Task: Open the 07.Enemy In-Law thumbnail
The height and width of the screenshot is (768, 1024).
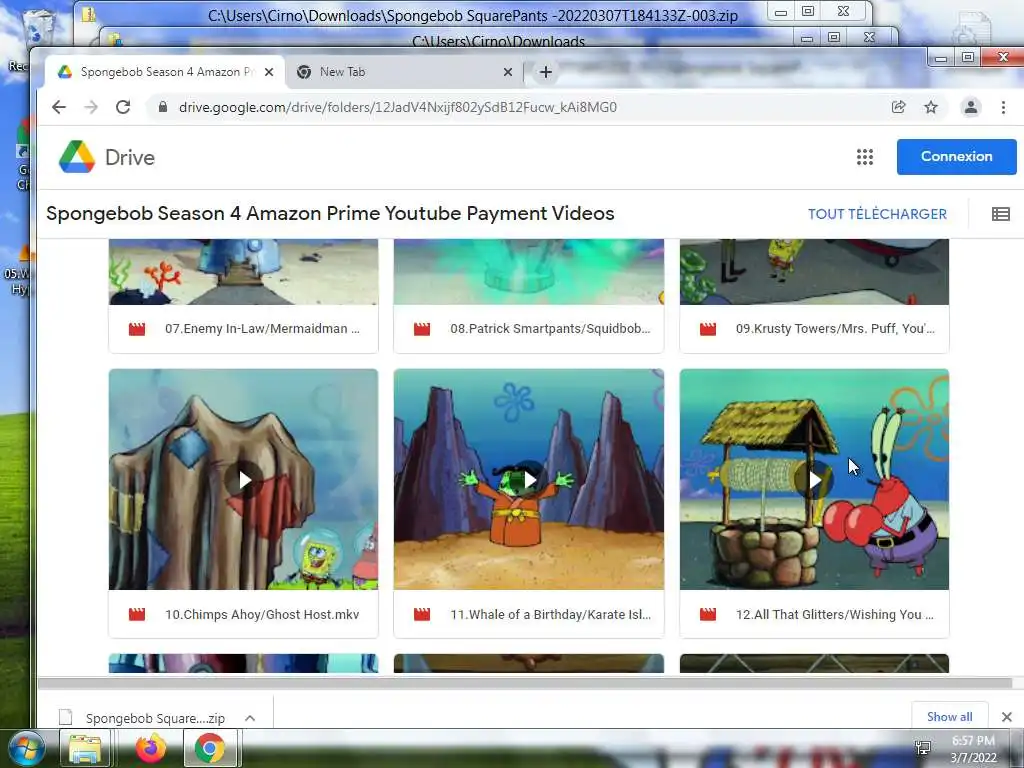Action: 243,272
